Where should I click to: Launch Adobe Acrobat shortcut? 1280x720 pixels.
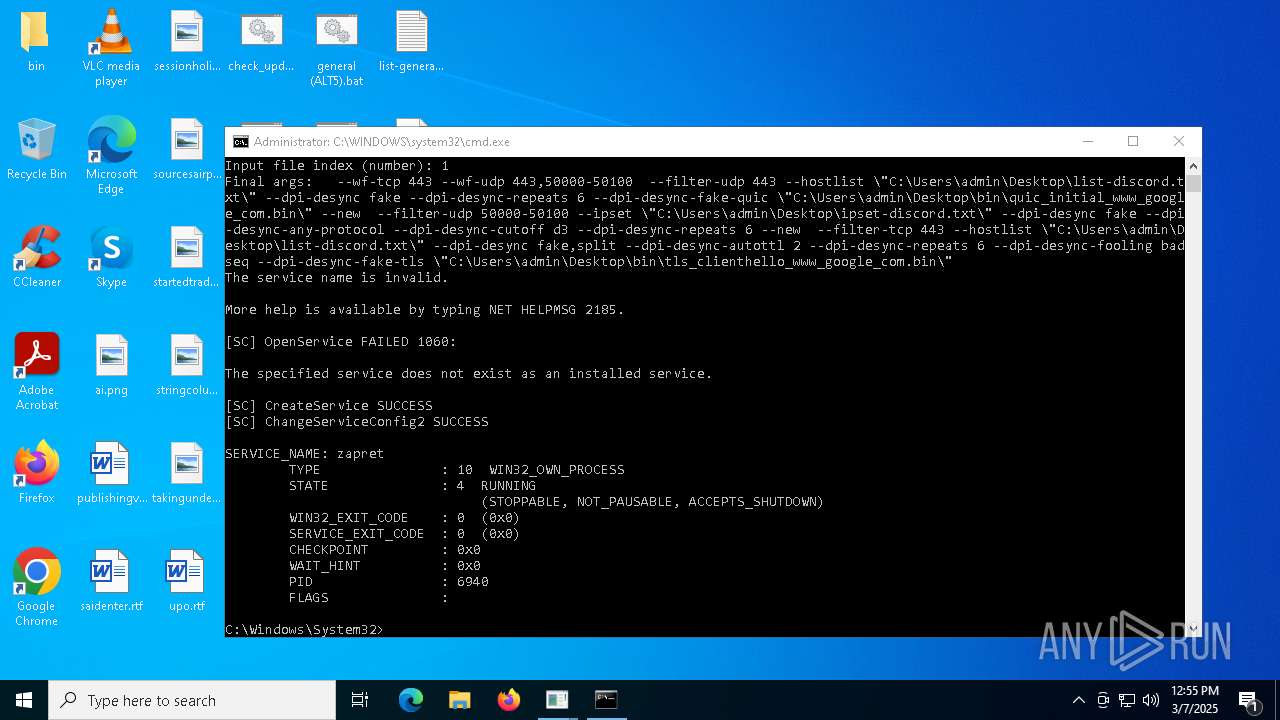(37, 371)
